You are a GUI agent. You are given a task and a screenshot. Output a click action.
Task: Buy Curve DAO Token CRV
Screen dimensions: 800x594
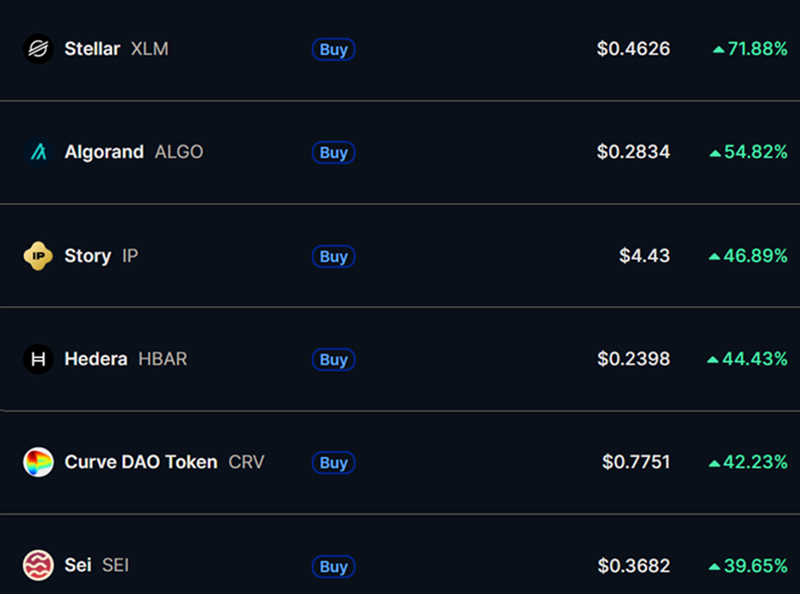(334, 462)
